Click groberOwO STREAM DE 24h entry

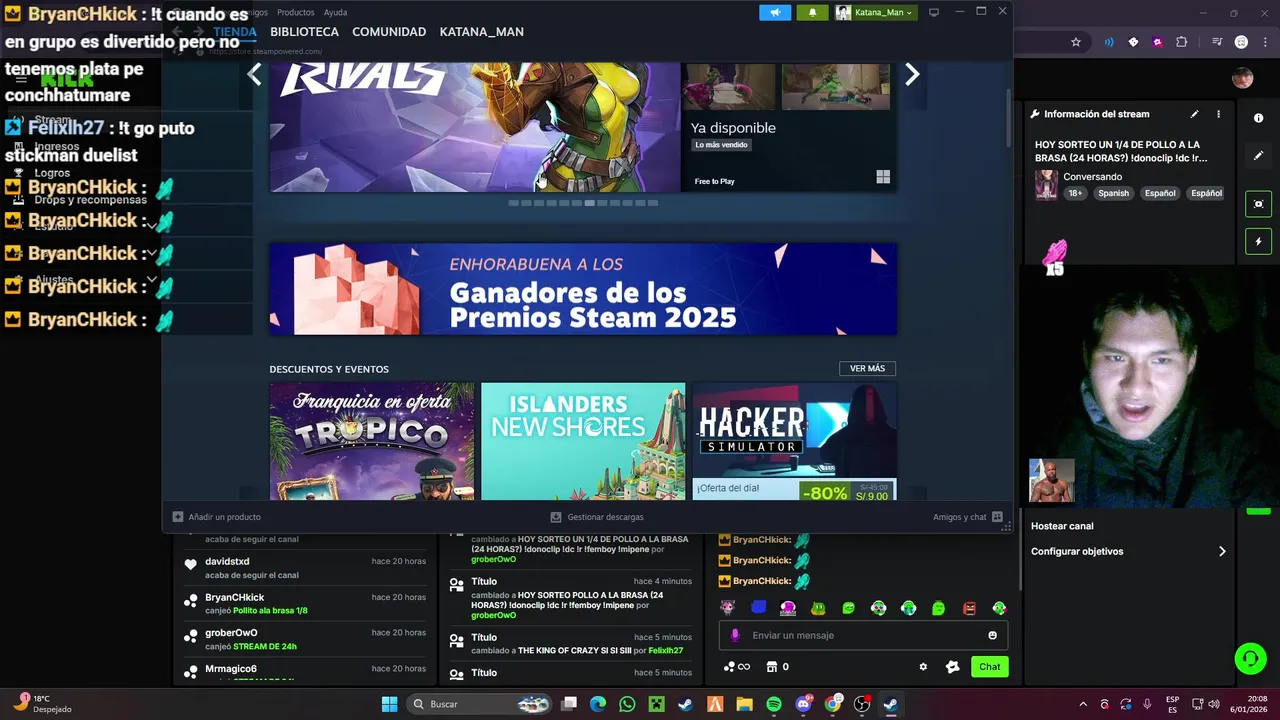(305, 639)
